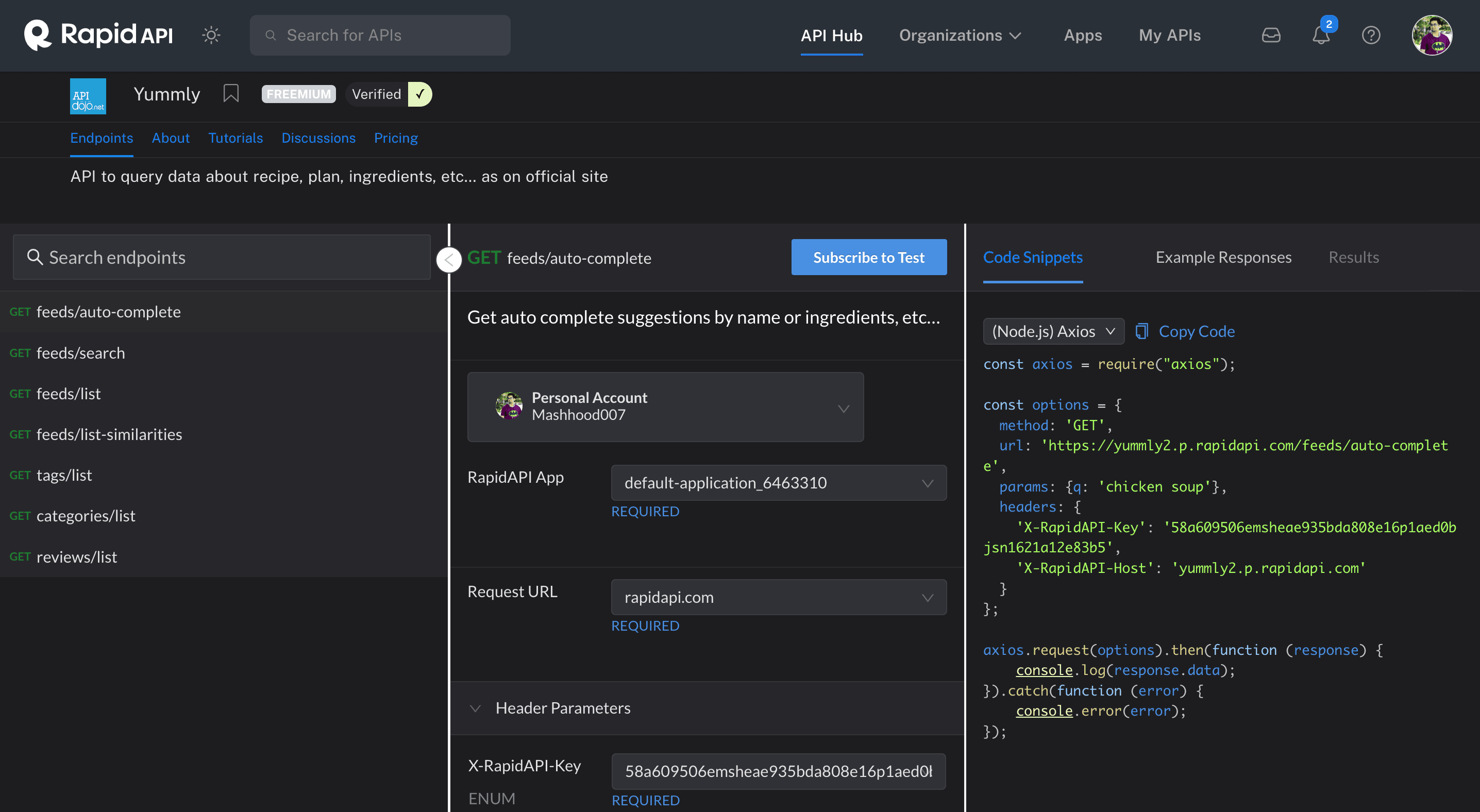Expand the Organizations dropdown
The image size is (1480, 812).
(960, 35)
